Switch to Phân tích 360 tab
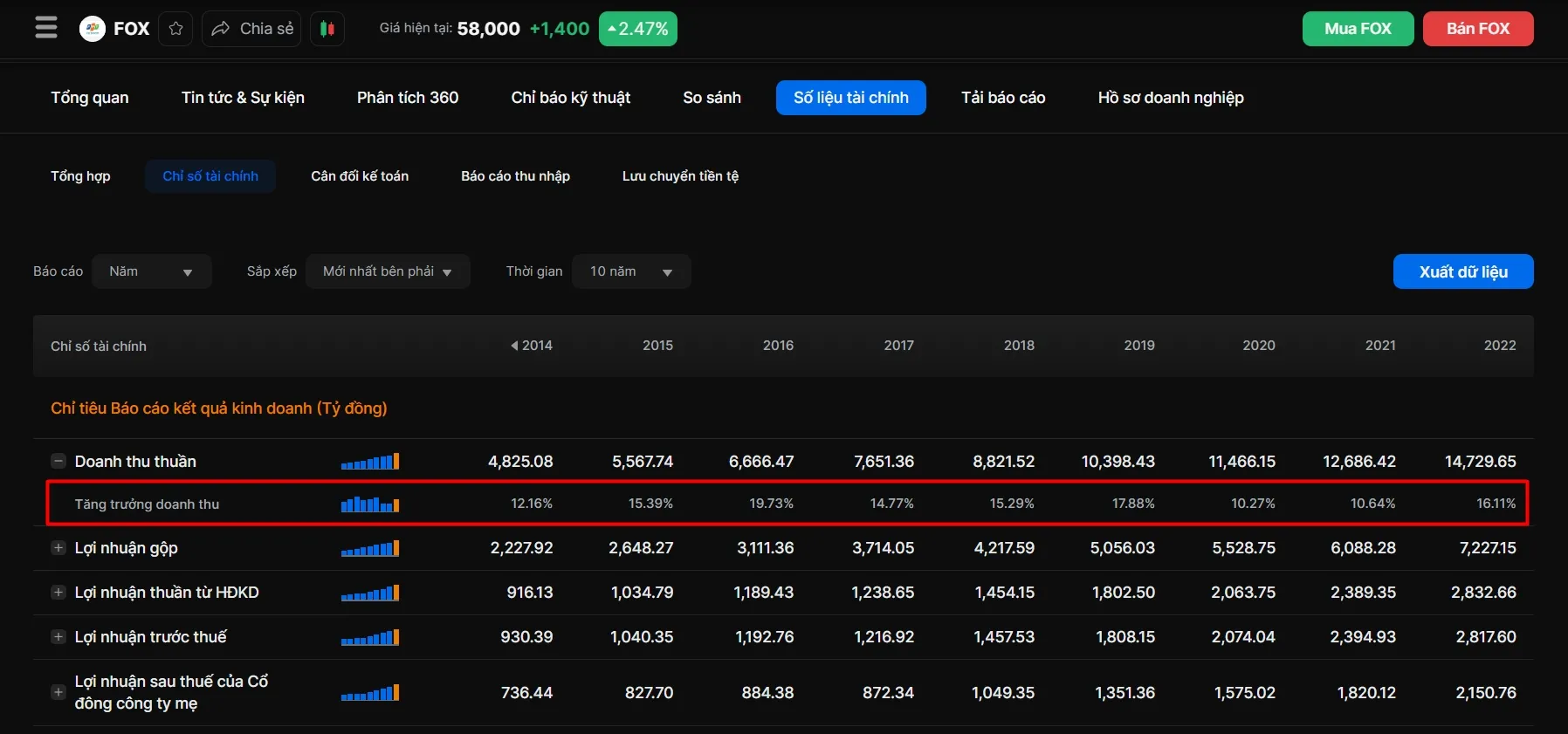This screenshot has height=734, width=1568. tap(408, 98)
